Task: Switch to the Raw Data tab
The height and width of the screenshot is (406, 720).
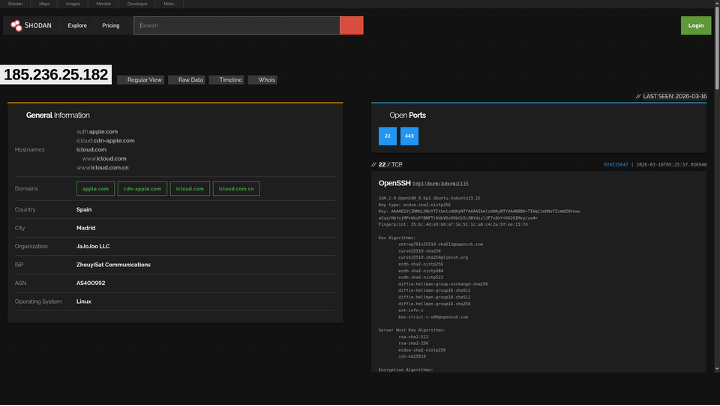Action: 187,79
